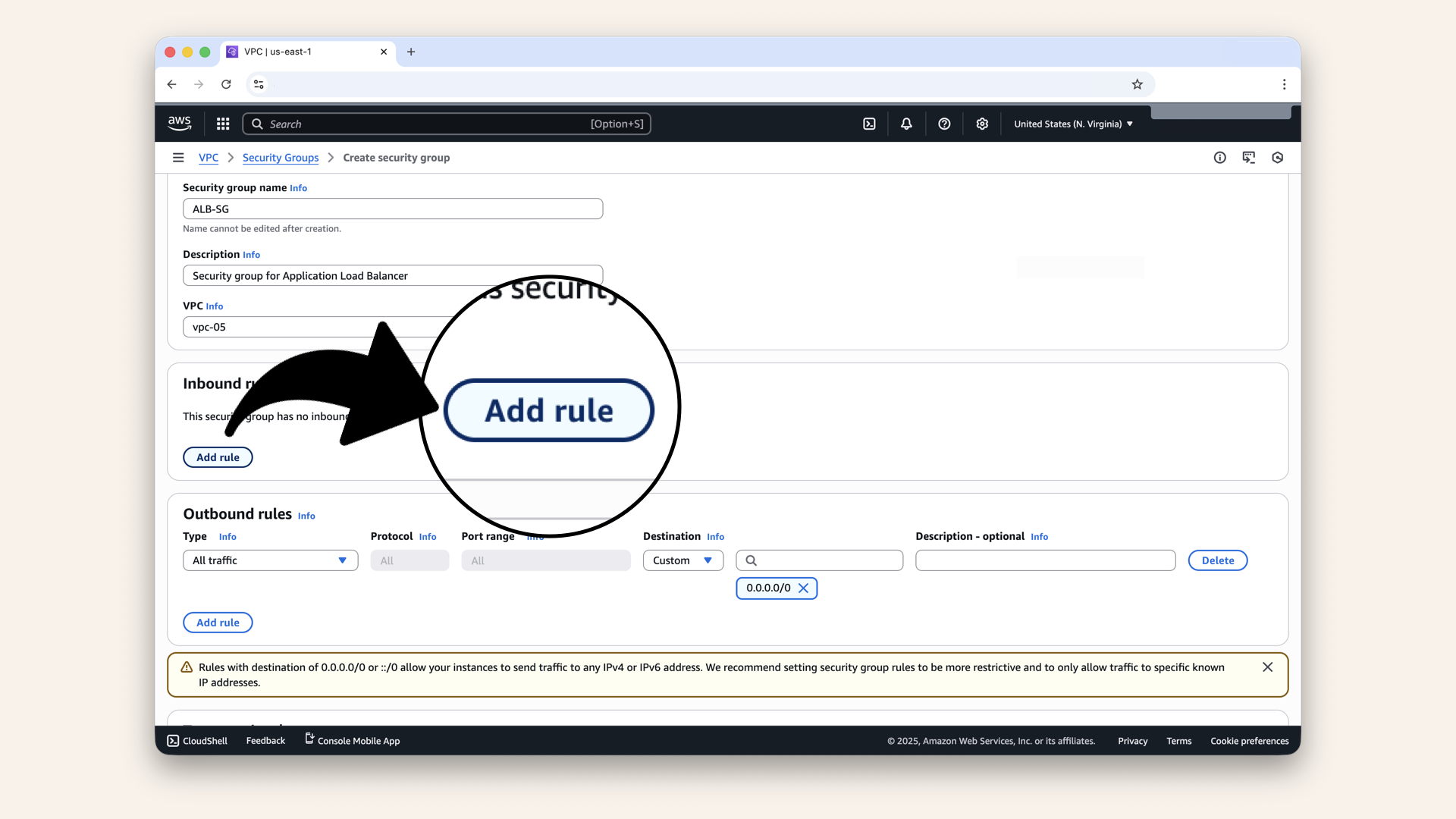The image size is (1456, 819).
Task: Click the bookmark star in the address bar
Action: click(1137, 84)
